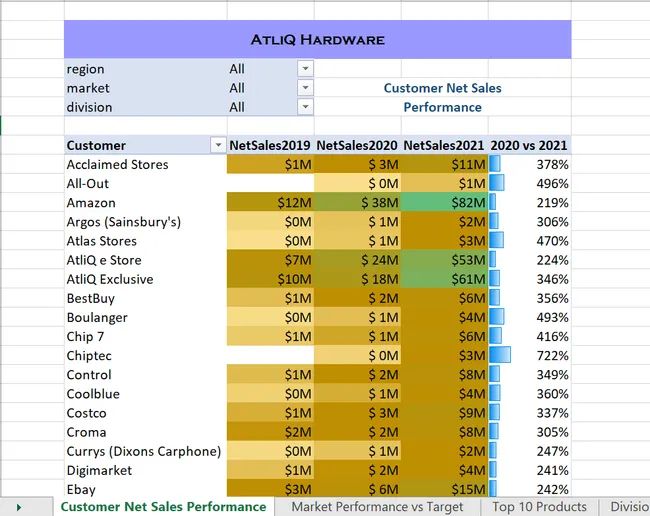
Task: Select Ebay's $6M NetSales2020 cell
Action: [x=357, y=489]
